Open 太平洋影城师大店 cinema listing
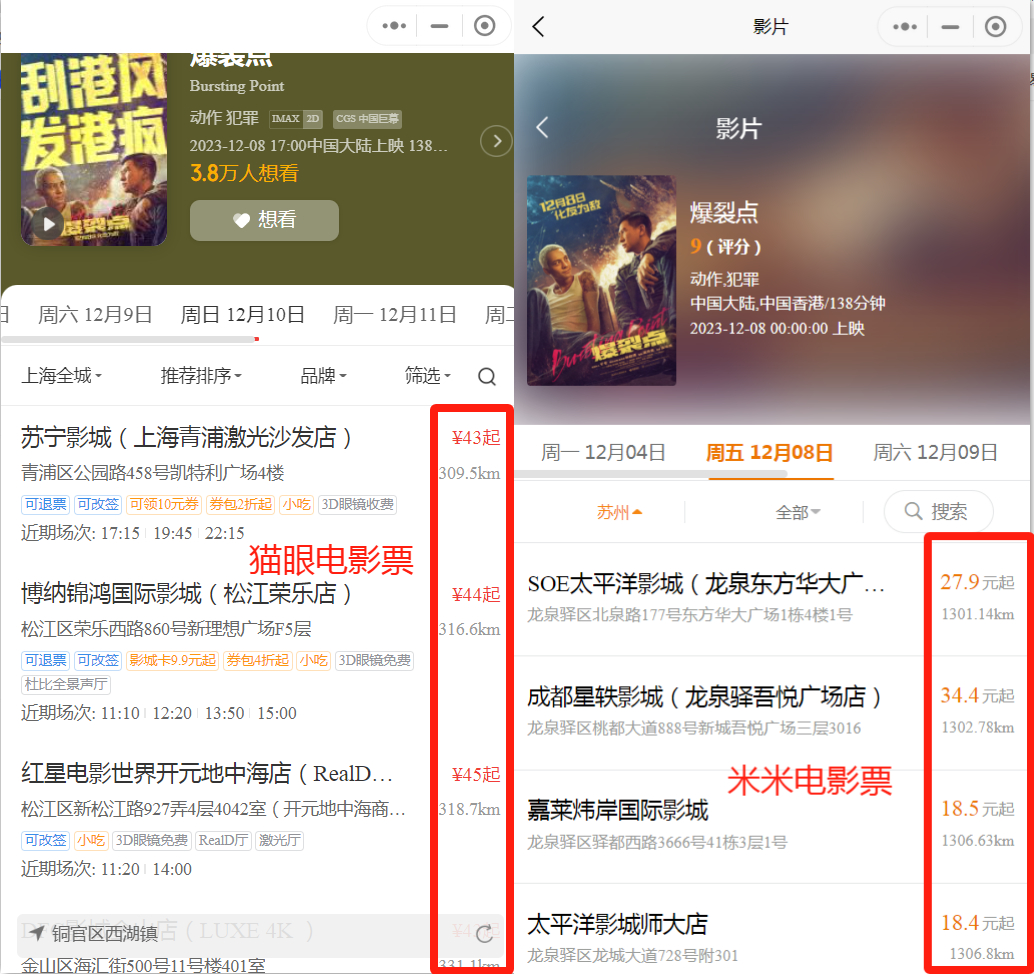The width and height of the screenshot is (1034, 974). pos(617,925)
